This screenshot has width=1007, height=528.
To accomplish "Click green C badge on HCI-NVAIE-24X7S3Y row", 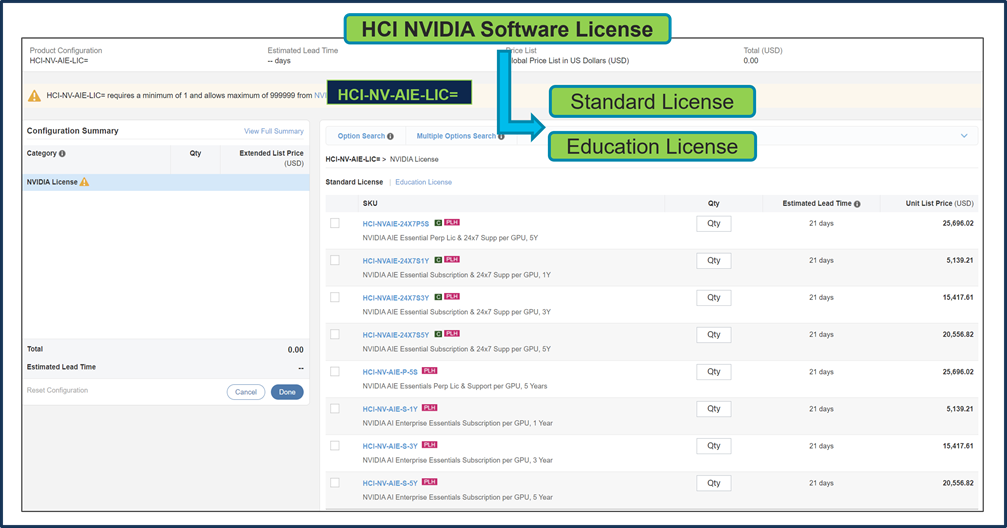I will point(438,297).
